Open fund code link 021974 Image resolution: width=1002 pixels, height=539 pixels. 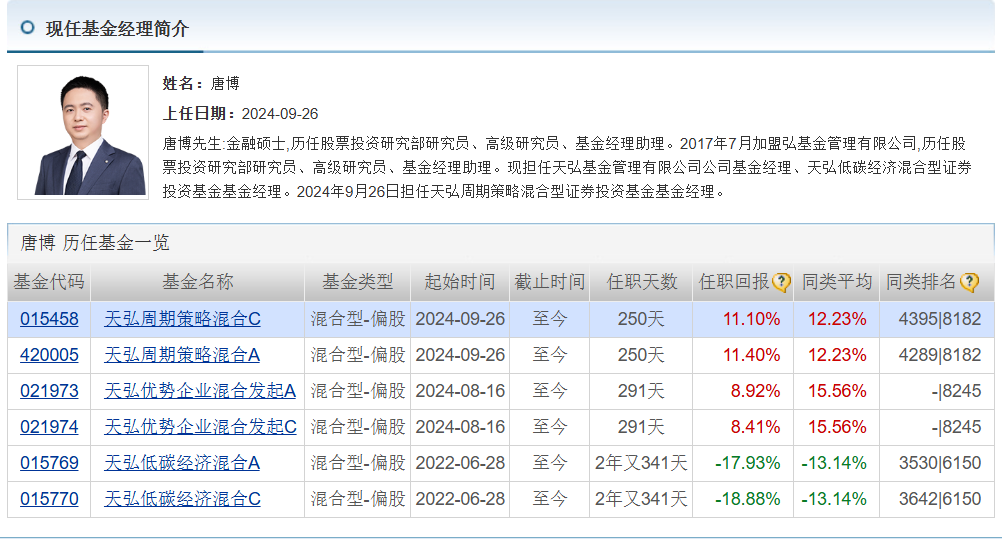(49, 426)
